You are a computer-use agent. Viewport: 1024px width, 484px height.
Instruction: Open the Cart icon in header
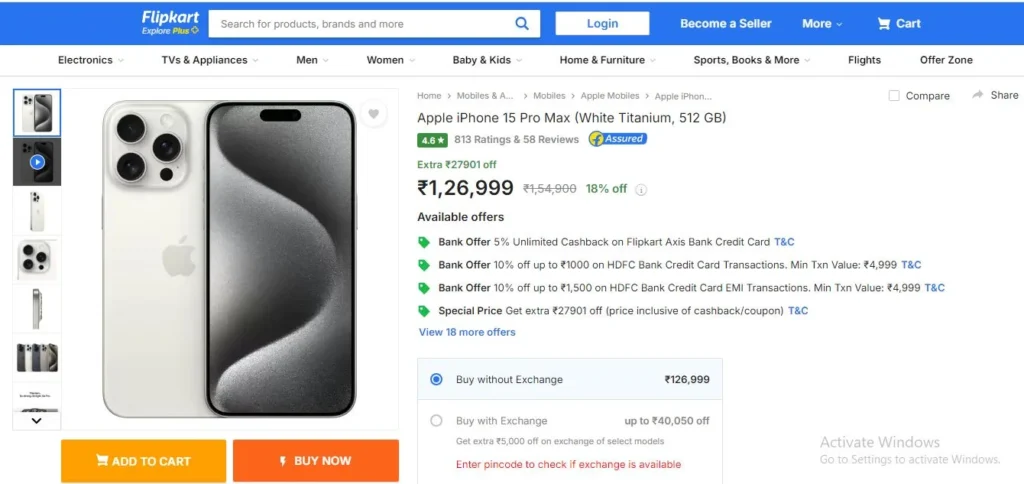coord(884,24)
